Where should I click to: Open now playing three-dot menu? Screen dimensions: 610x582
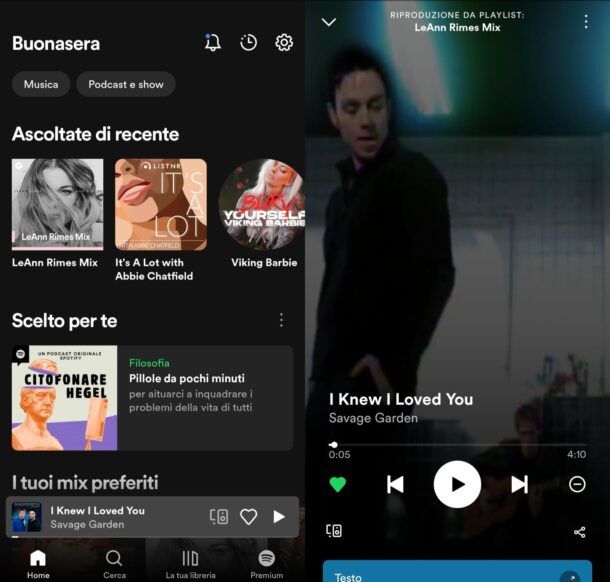pos(586,22)
